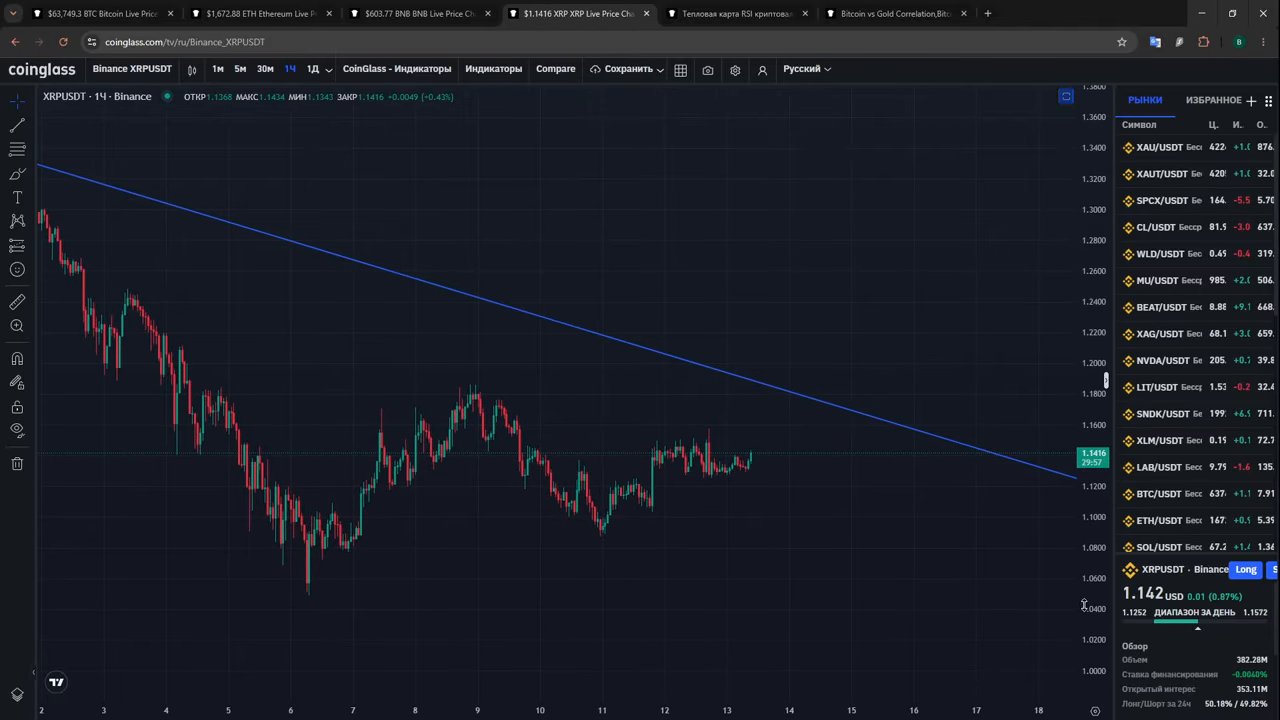Image resolution: width=1280 pixels, height=720 pixels.
Task: Open the Русский language dropdown
Action: point(806,69)
